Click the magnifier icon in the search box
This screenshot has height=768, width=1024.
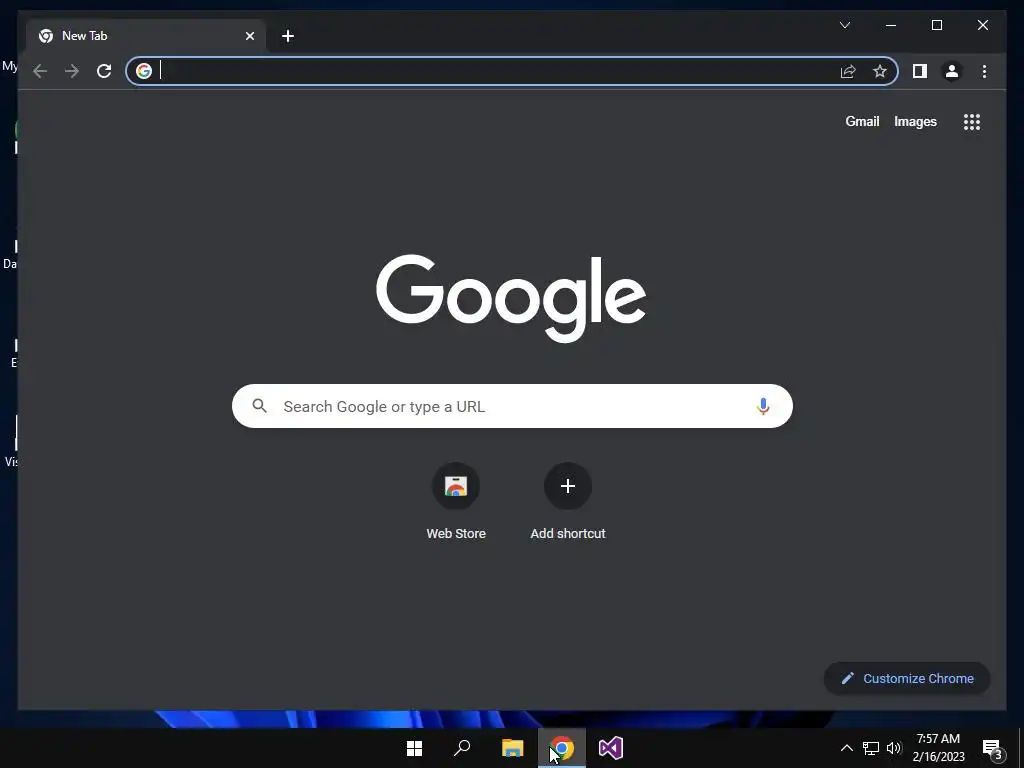click(260, 406)
